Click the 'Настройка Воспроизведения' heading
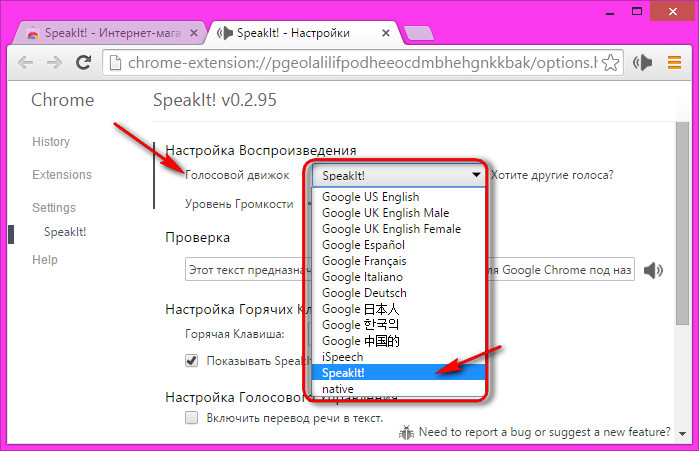 coord(261,150)
